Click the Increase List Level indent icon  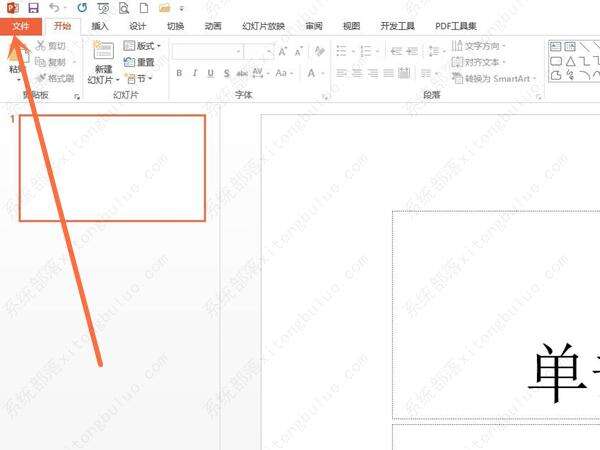click(412, 51)
